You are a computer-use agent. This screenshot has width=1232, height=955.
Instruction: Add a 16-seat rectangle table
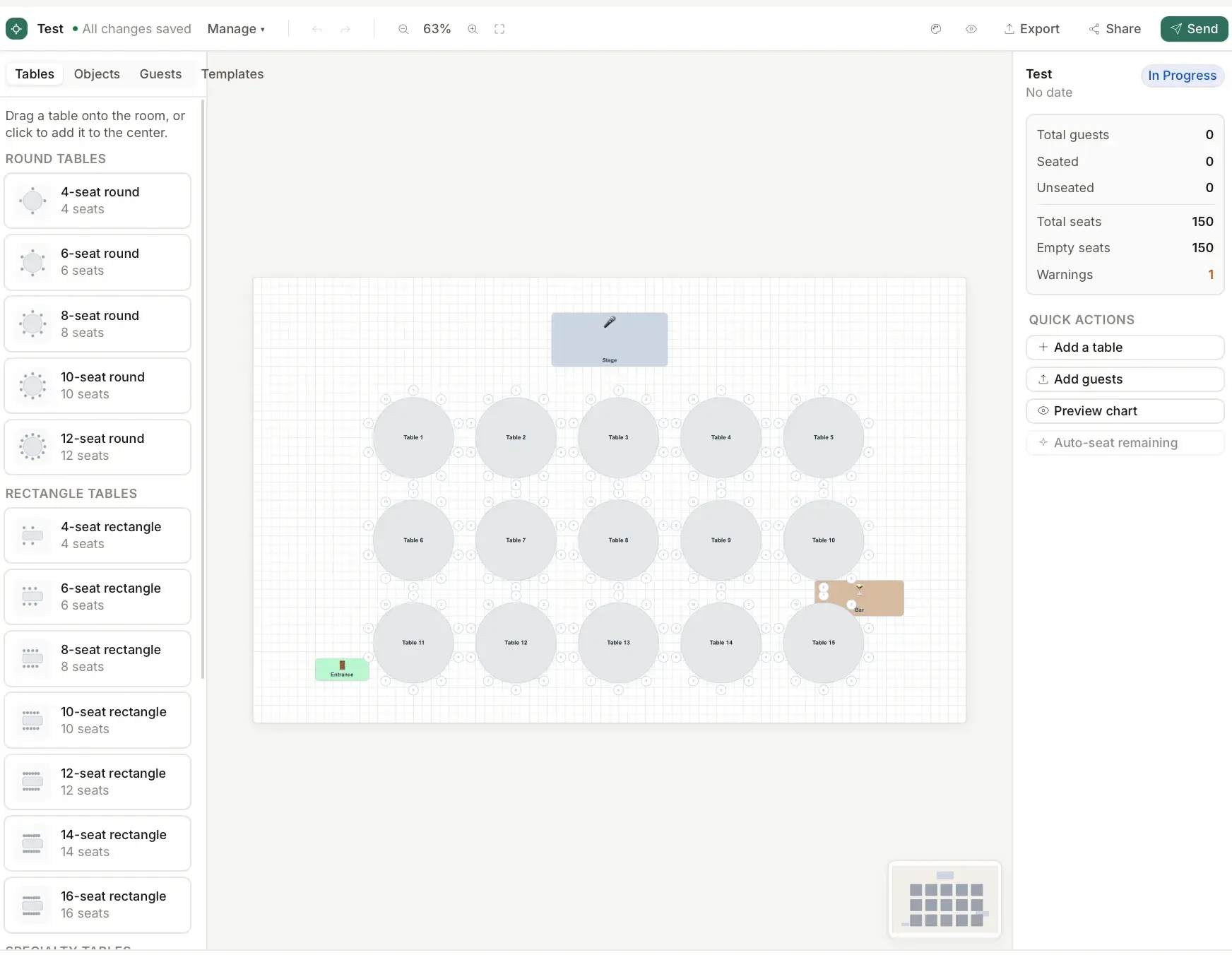(x=97, y=905)
